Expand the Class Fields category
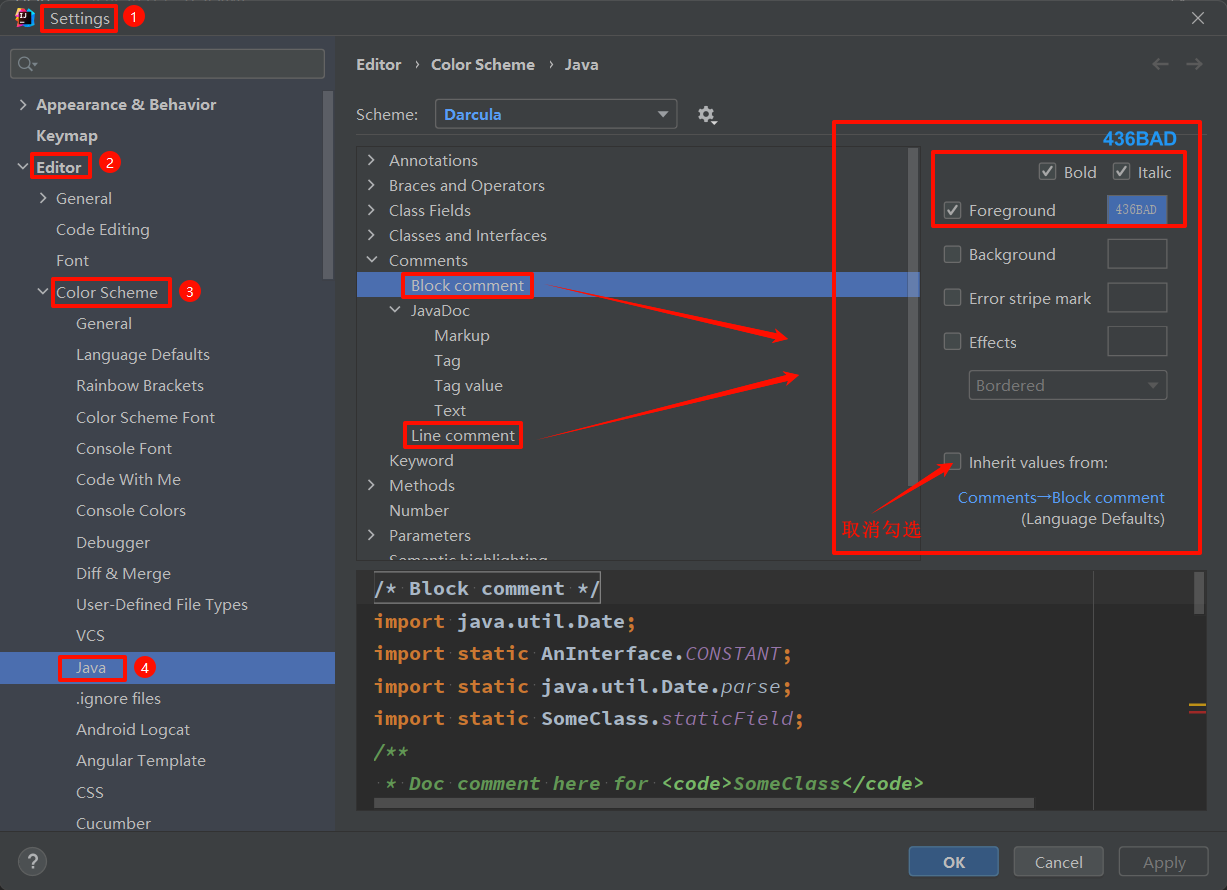The height and width of the screenshot is (890, 1227). [372, 210]
